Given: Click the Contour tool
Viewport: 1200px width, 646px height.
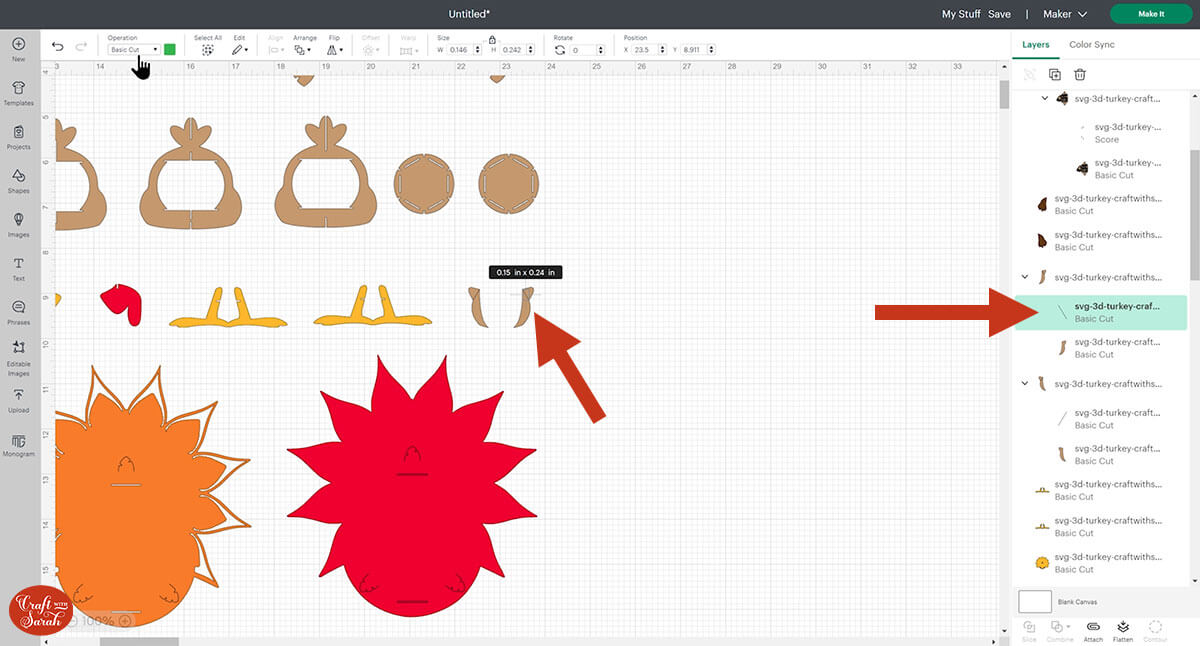Looking at the screenshot, I should click(1156, 630).
